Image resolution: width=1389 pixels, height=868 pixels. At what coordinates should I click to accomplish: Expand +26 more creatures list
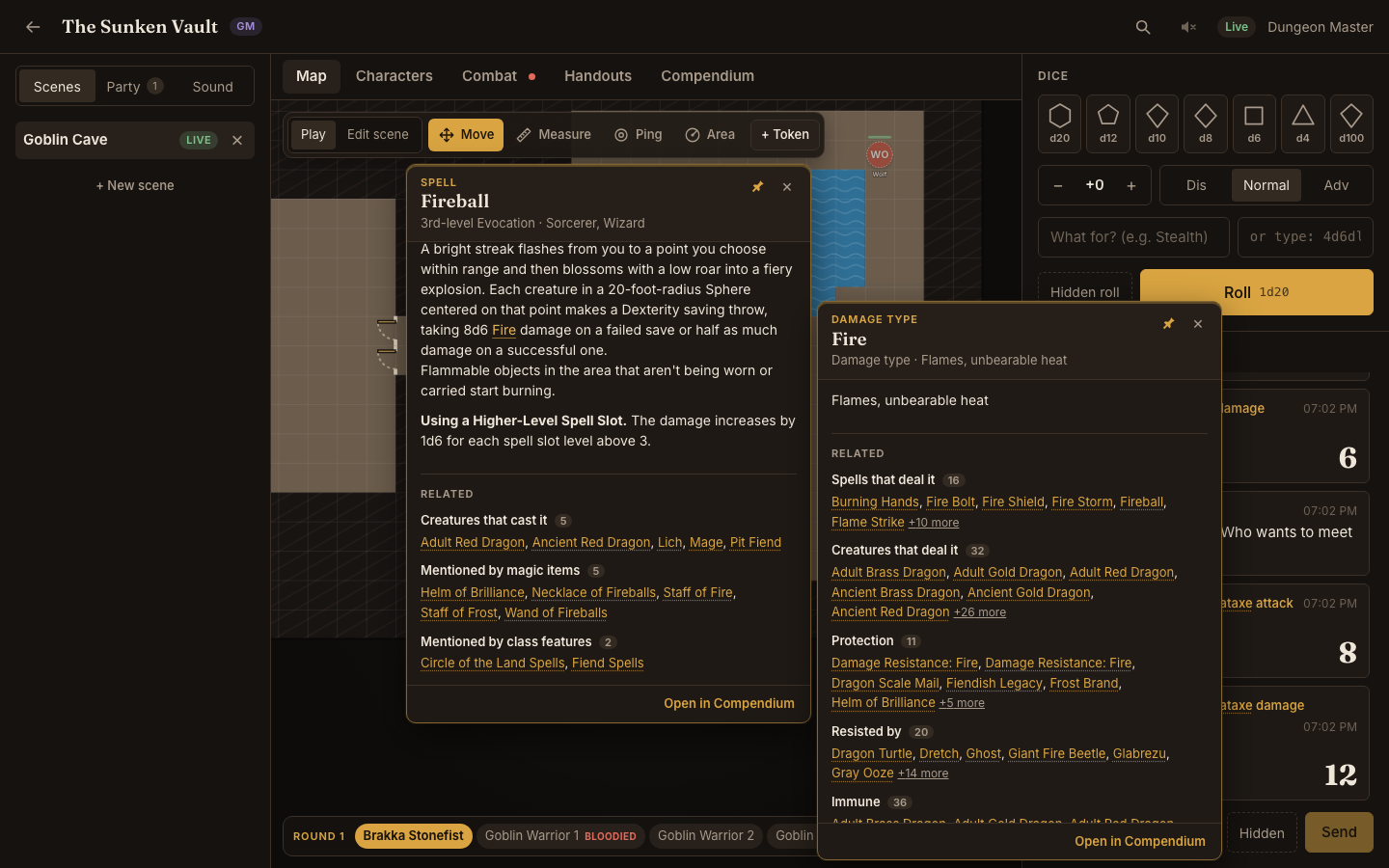point(980,612)
